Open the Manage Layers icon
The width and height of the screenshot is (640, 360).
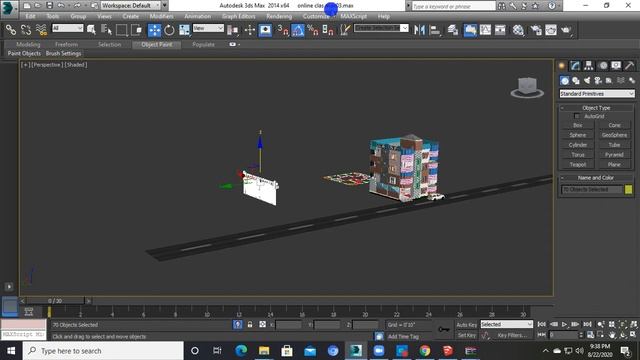(x=453, y=30)
